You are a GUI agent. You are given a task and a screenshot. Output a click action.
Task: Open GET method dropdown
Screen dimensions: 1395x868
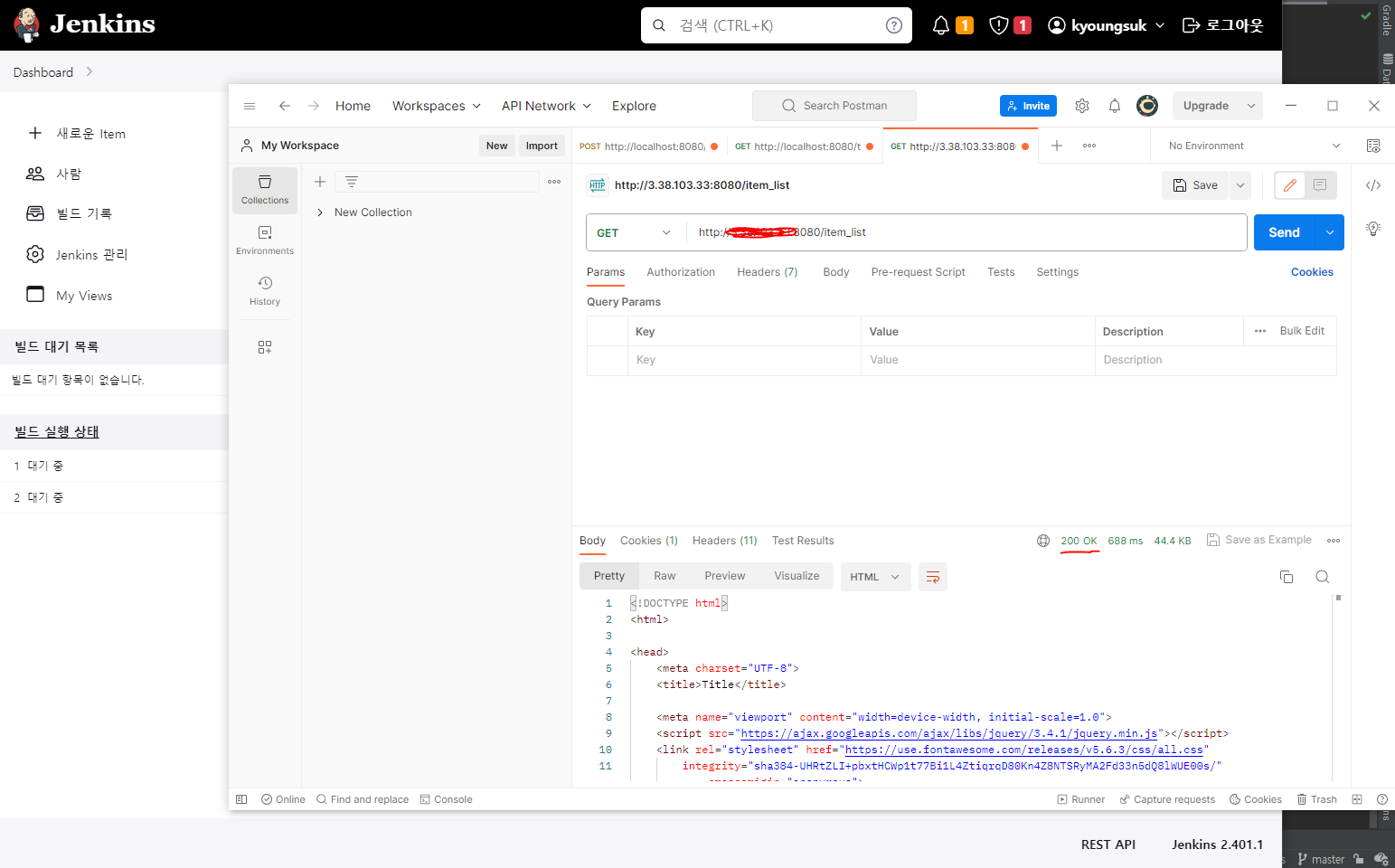click(635, 232)
